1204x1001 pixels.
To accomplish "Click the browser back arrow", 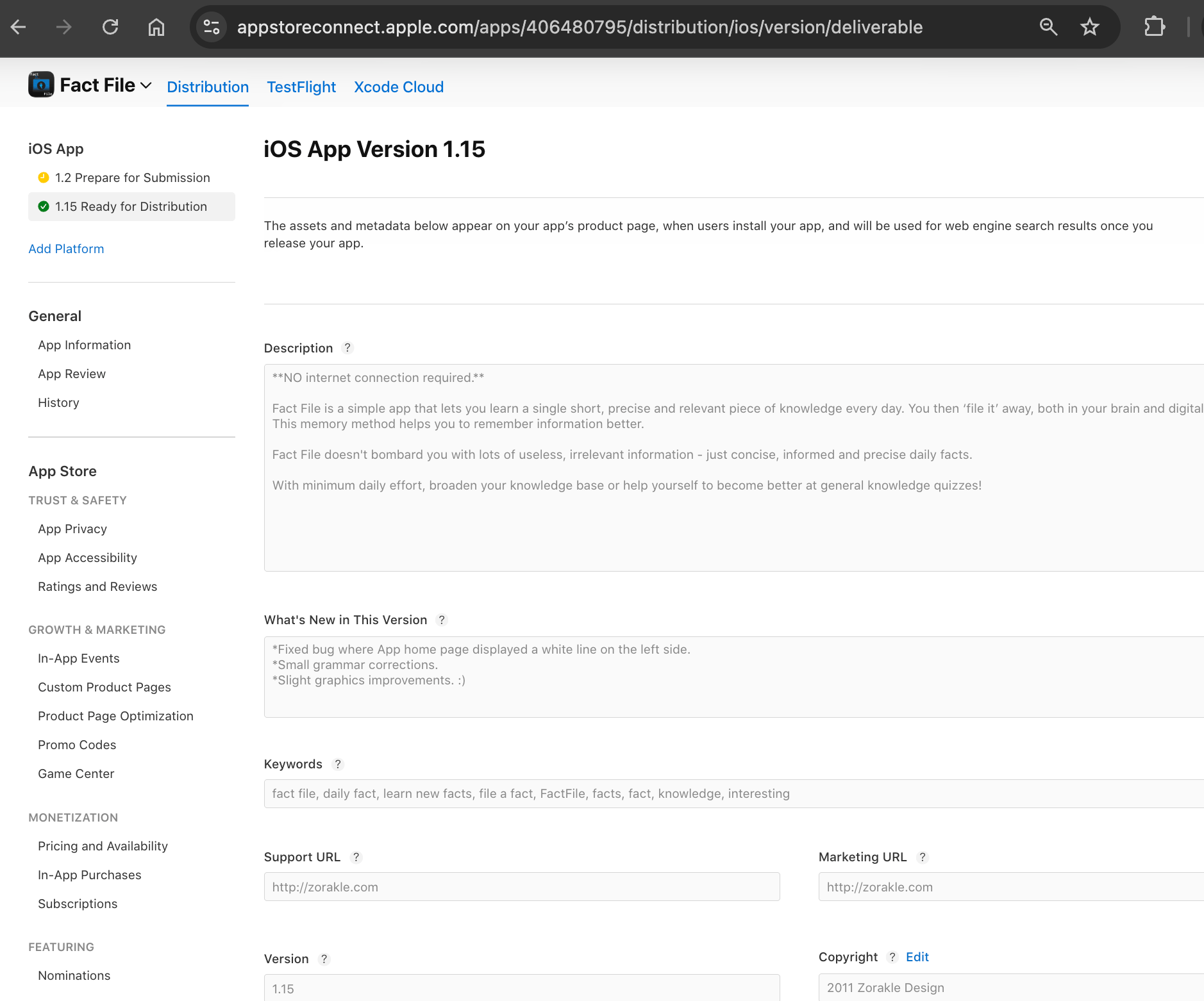I will tap(18, 26).
